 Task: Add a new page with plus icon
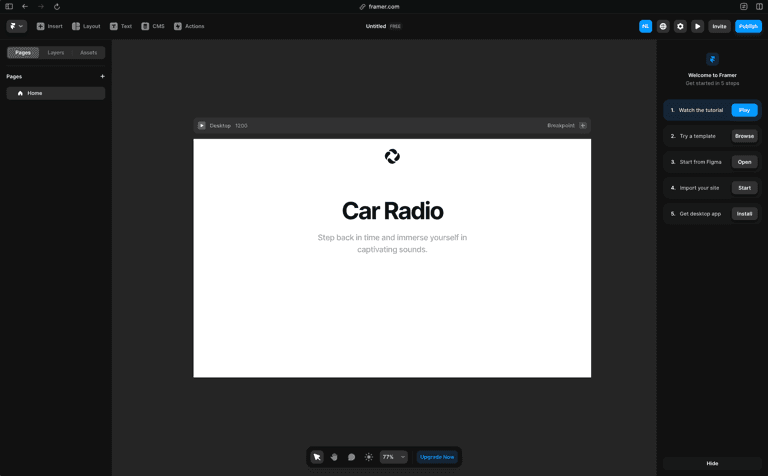pyautogui.click(x=102, y=76)
